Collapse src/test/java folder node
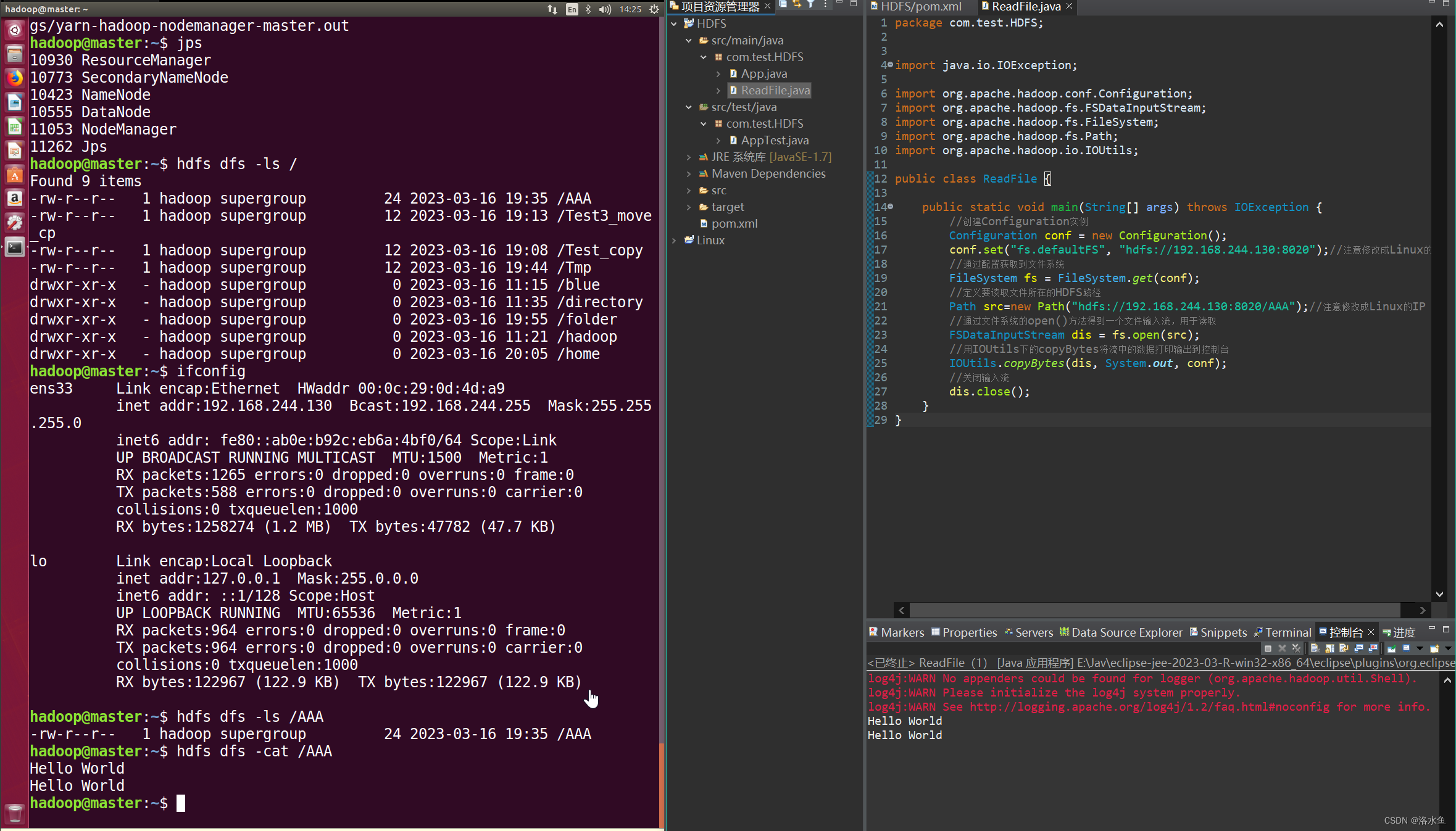 (x=689, y=107)
